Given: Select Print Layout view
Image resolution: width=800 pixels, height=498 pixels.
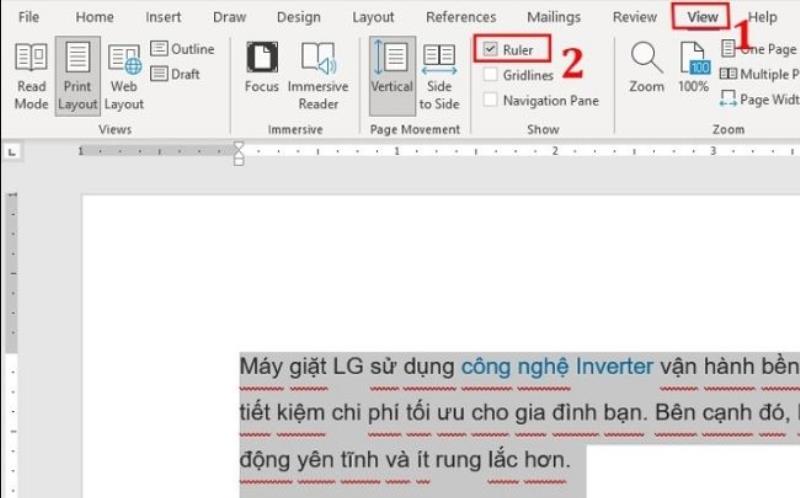Looking at the screenshot, I should coord(78,77).
